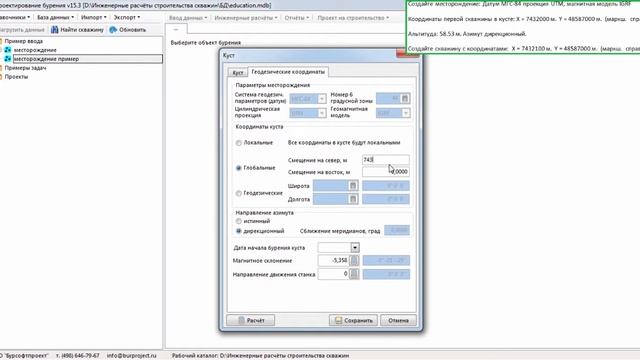The image size is (640, 360).
Task: Click the Обновить toolbar button
Action: (128, 30)
